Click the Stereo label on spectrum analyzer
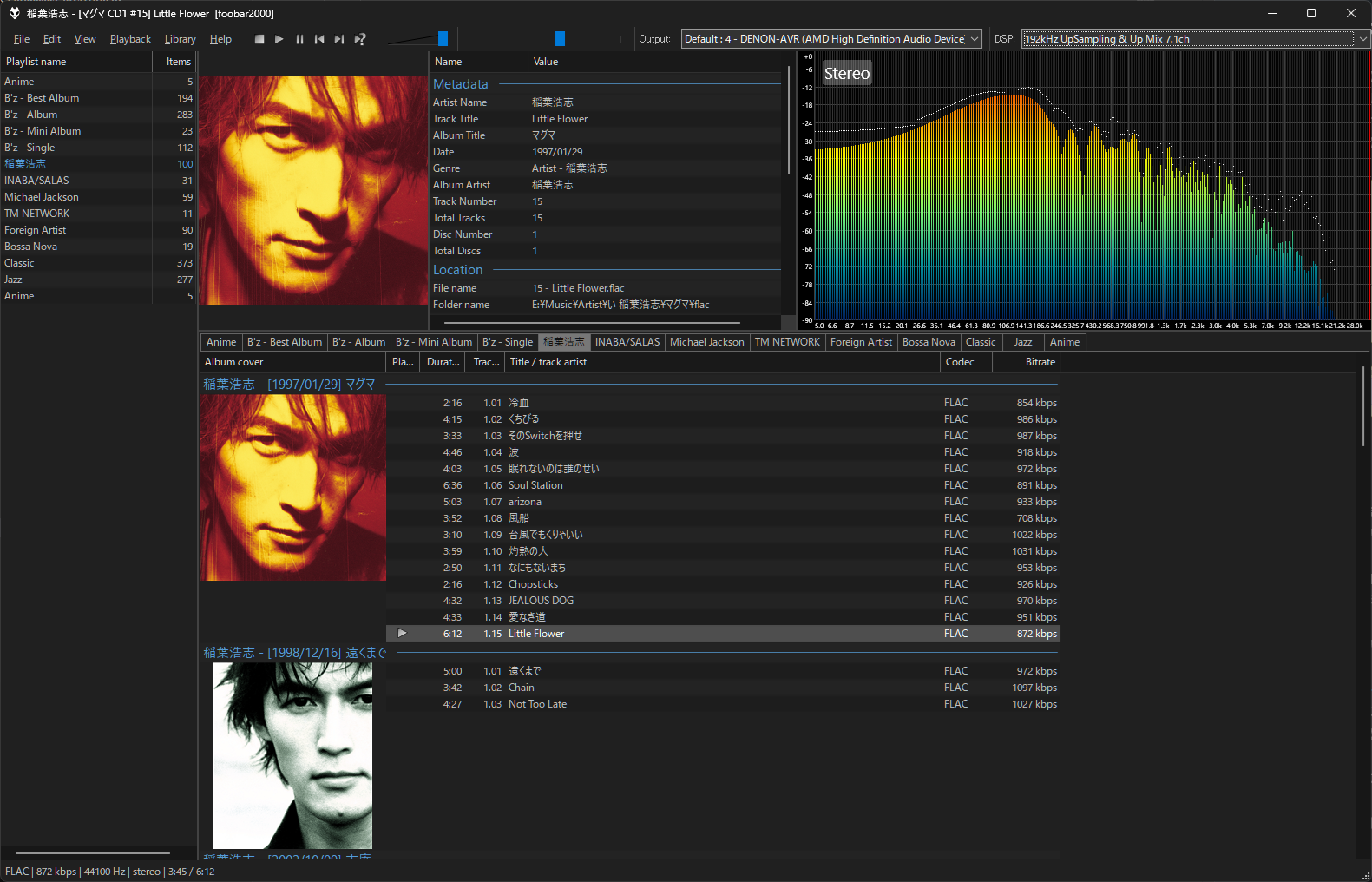This screenshot has width=1372, height=882. (847, 74)
